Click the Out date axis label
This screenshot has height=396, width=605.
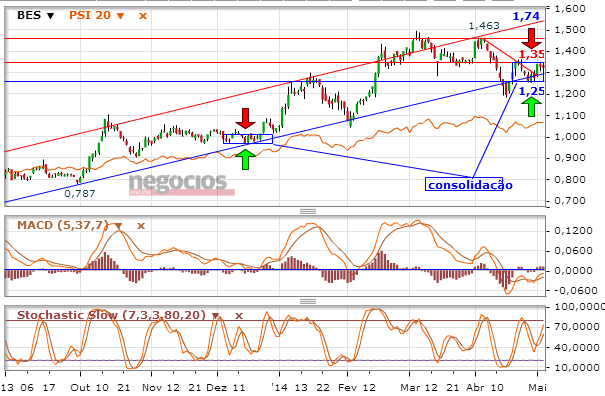pyautogui.click(x=80, y=388)
